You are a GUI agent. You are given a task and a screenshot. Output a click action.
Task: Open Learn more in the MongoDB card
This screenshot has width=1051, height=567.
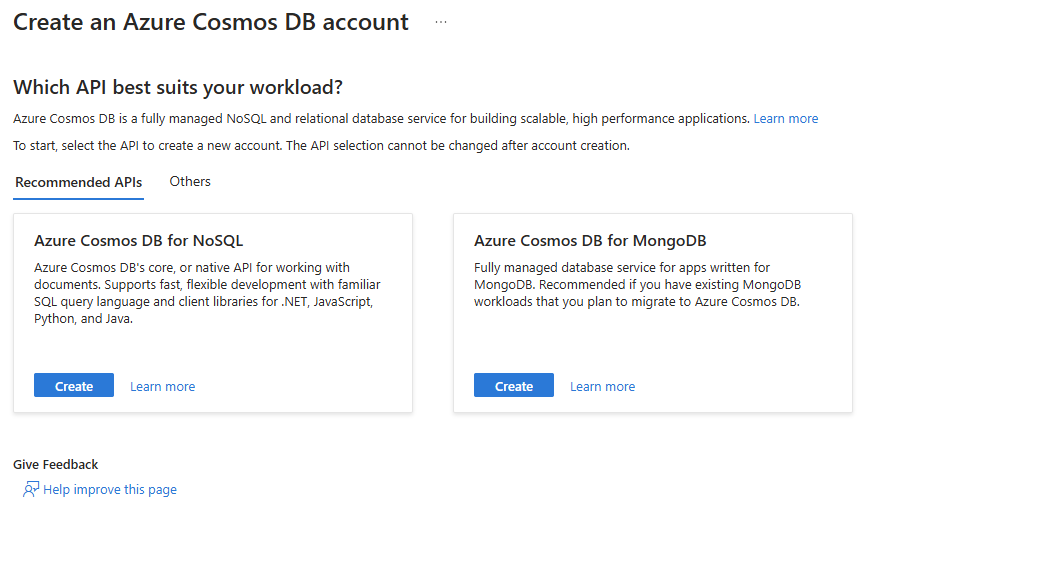[602, 387]
